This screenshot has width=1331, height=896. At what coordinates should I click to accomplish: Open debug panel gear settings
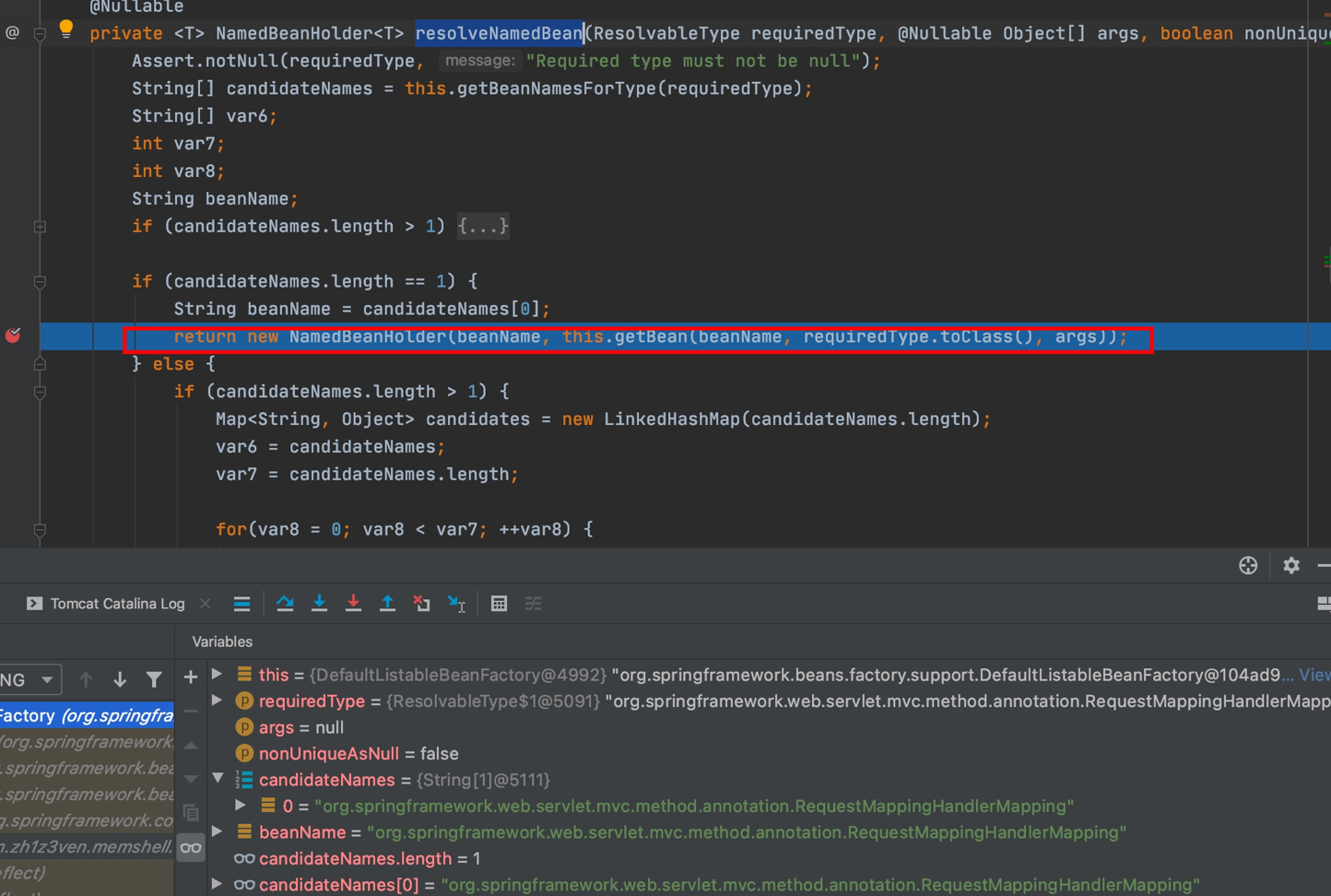[x=1291, y=565]
